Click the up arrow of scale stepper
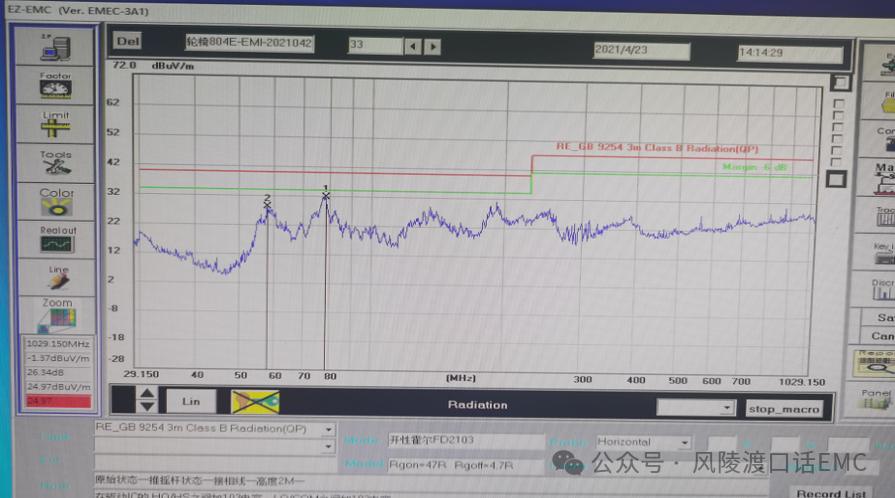 [147, 393]
